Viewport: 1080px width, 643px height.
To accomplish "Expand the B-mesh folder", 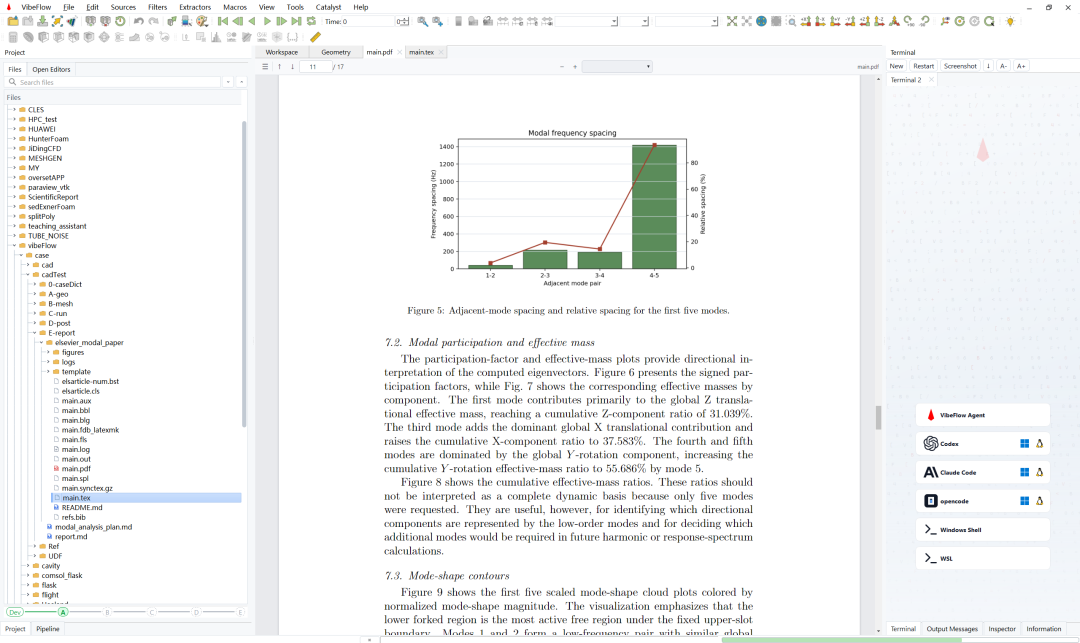I will pos(34,304).
